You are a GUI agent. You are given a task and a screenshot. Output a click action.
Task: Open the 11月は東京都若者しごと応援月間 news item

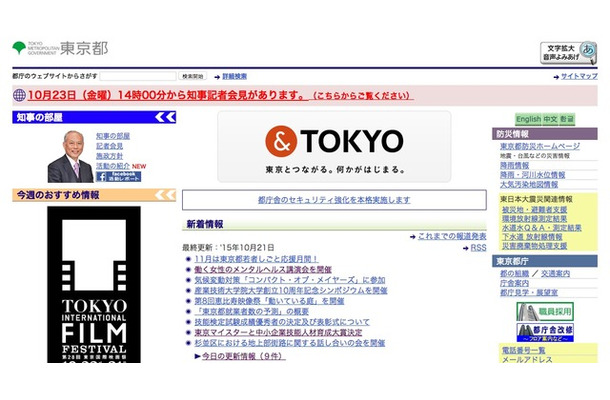pos(256,259)
